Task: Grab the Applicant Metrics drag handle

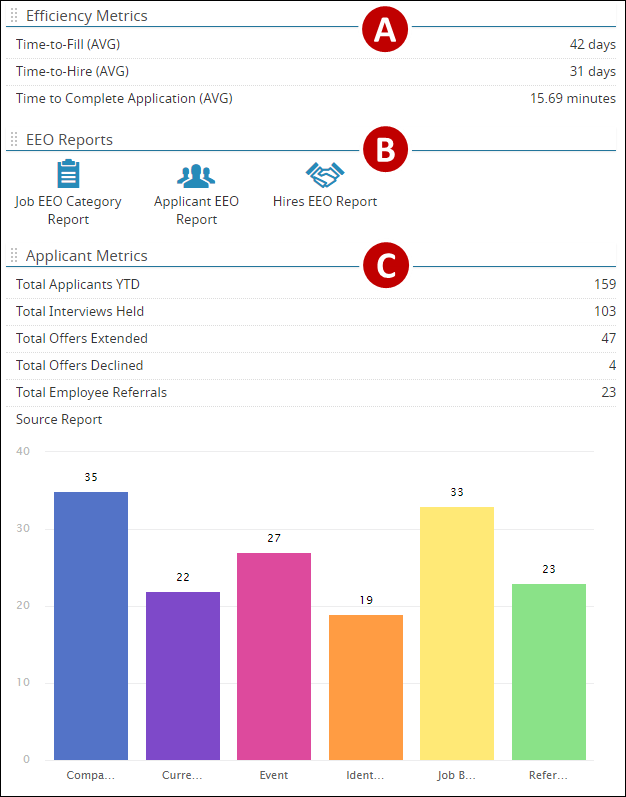Action: tap(14, 255)
